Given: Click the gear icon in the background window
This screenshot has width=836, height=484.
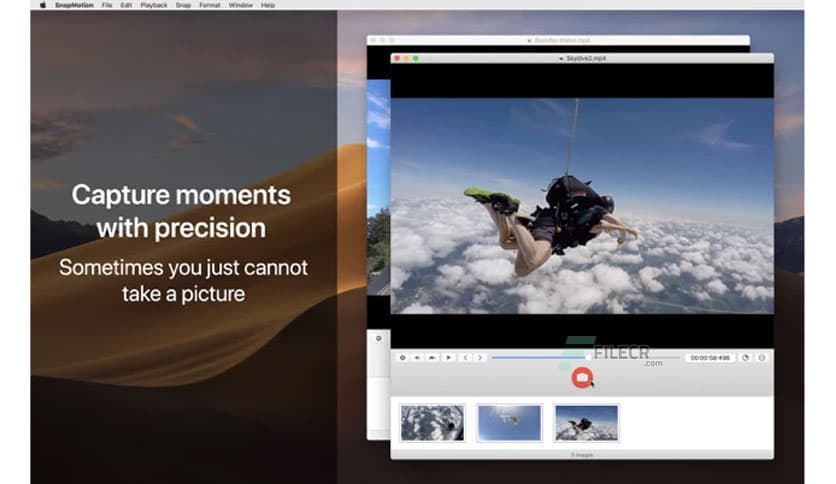Looking at the screenshot, I should pyautogui.click(x=379, y=338).
